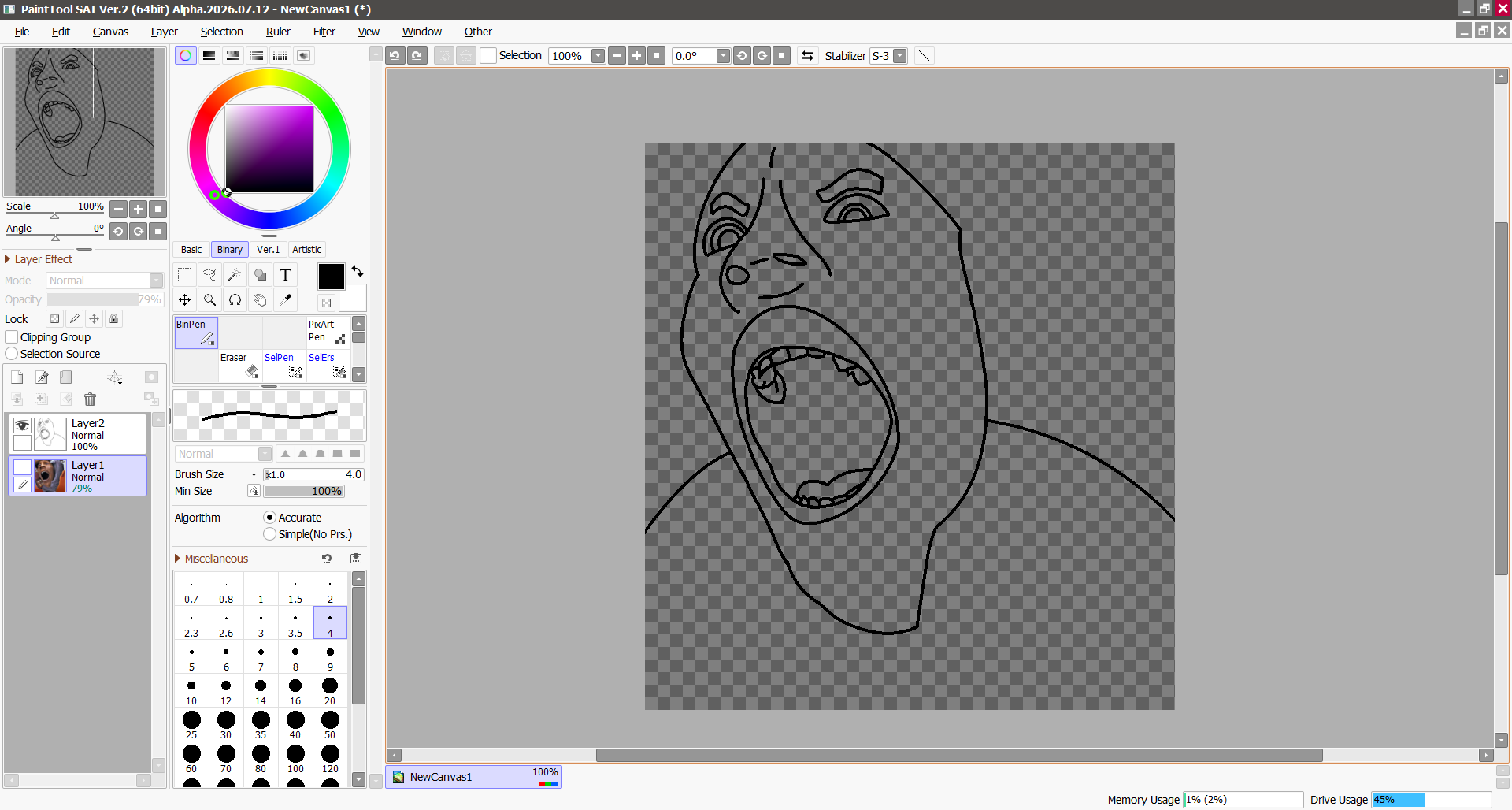Select the SelPen selection pen

[x=283, y=366]
